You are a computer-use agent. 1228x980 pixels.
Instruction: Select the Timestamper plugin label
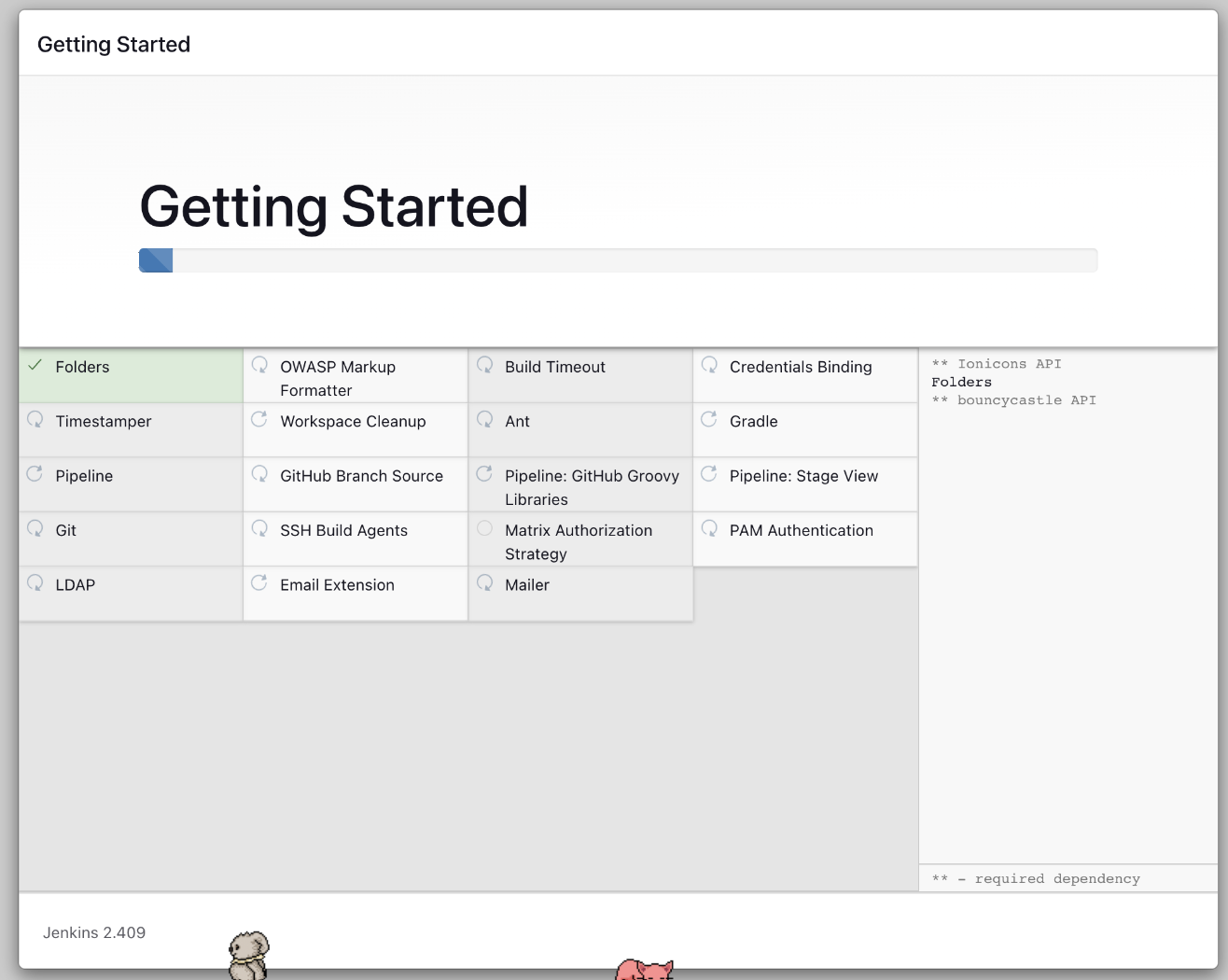coord(104,421)
